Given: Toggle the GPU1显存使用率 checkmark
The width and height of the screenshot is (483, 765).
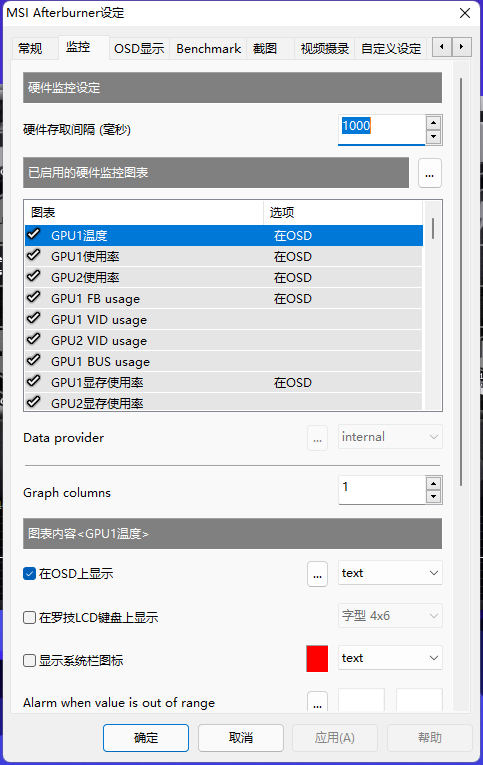Looking at the screenshot, I should pos(34,382).
